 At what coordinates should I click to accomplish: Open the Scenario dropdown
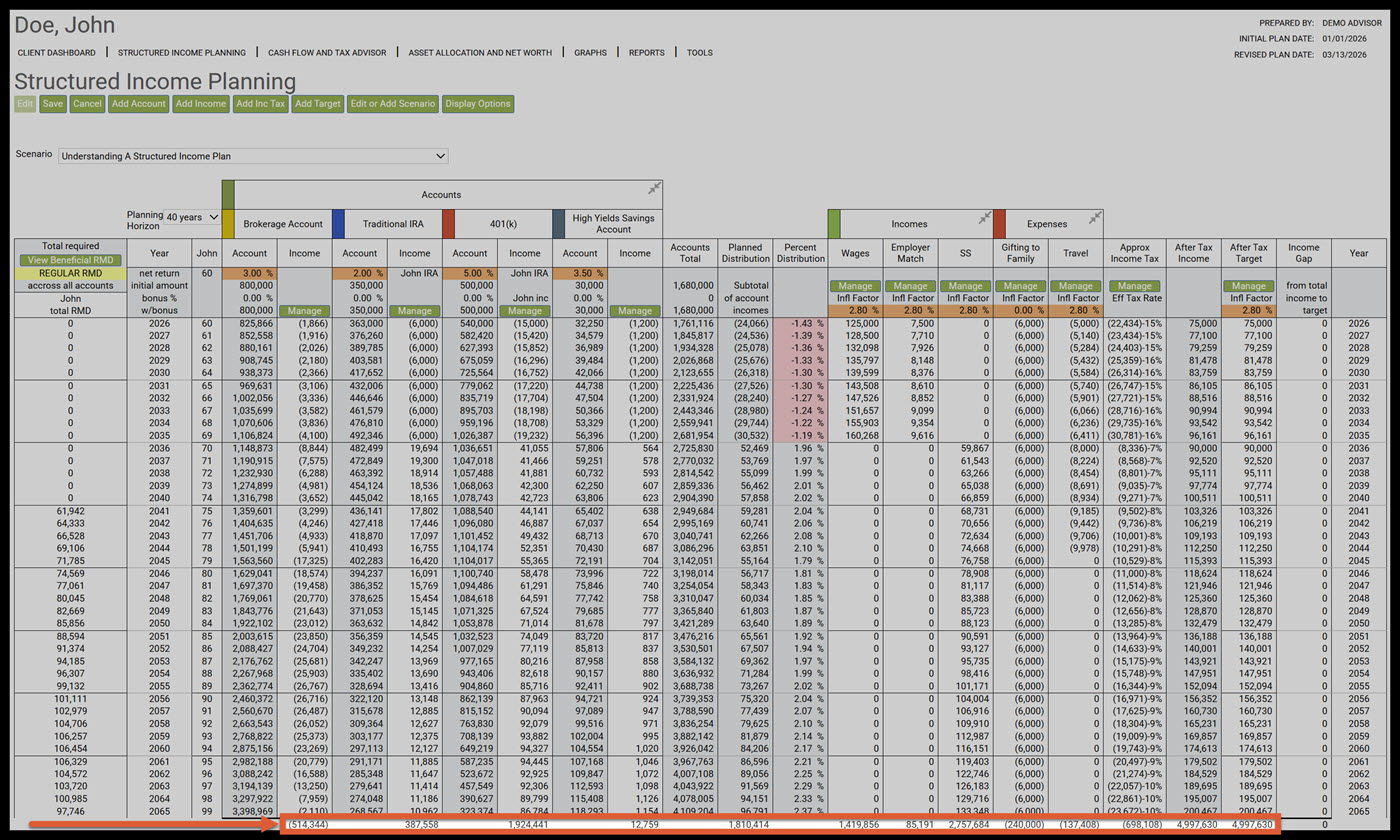coord(253,156)
